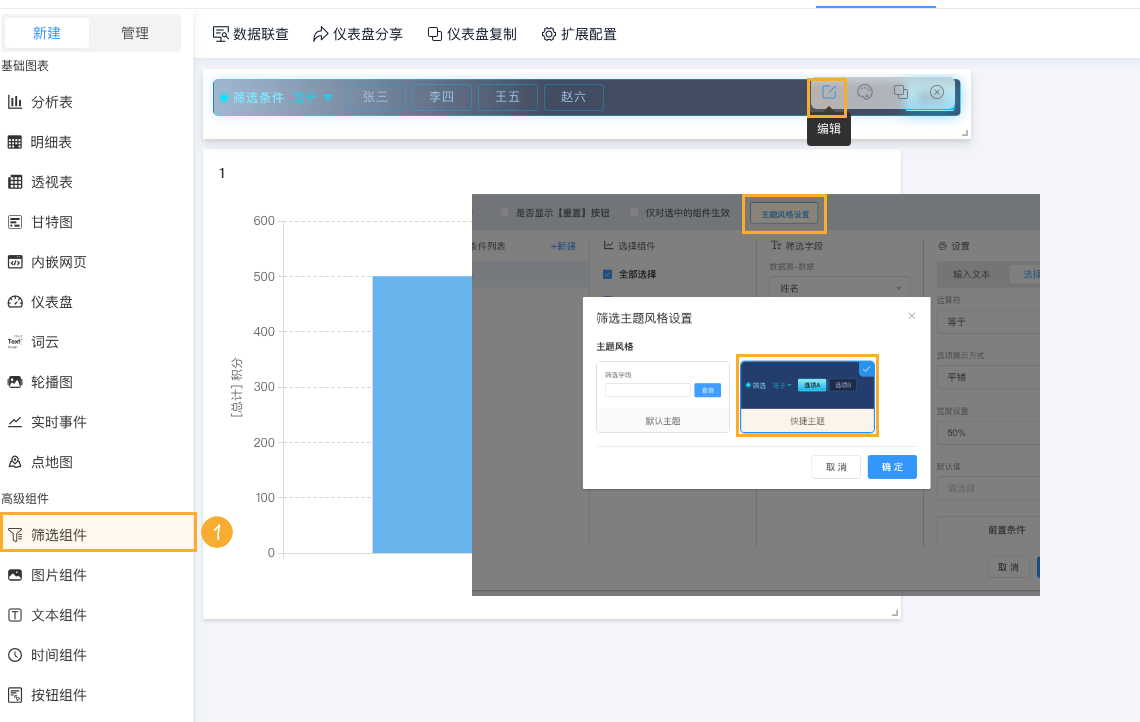Select the 筛选组件 filter component
Image resolution: width=1140 pixels, height=722 pixels.
[98, 533]
